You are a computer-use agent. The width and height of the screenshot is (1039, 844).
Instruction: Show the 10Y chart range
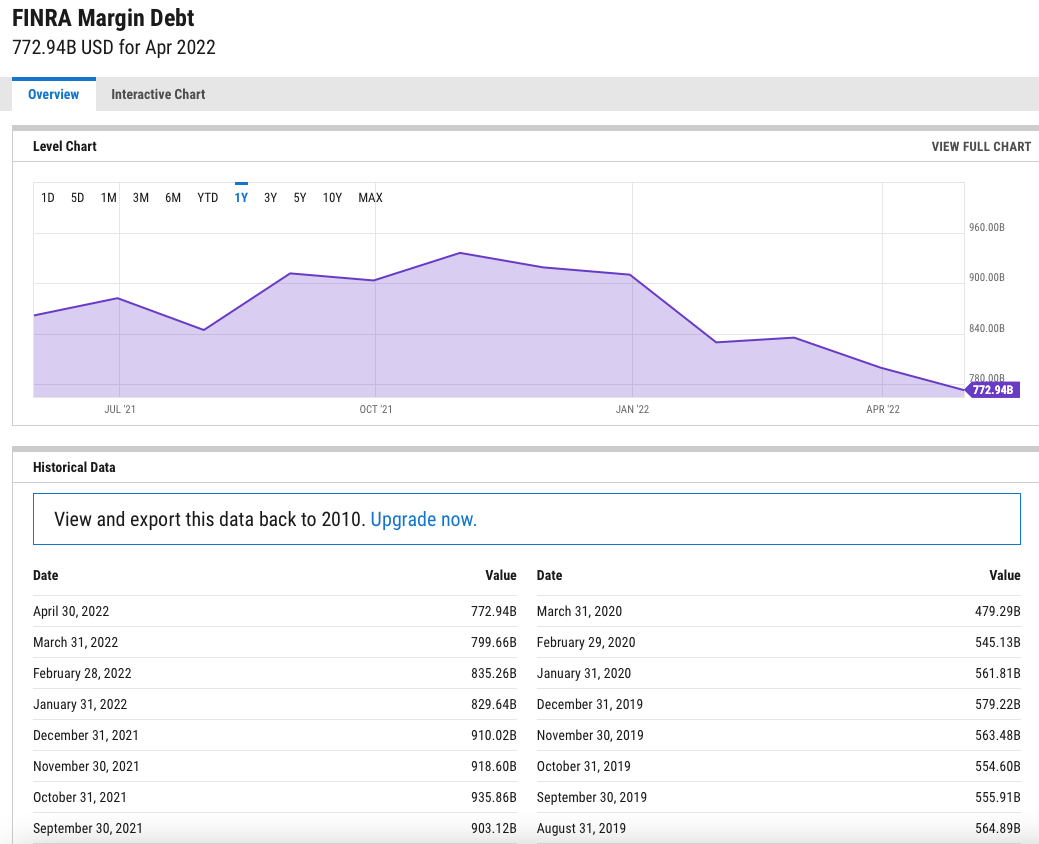pos(332,198)
